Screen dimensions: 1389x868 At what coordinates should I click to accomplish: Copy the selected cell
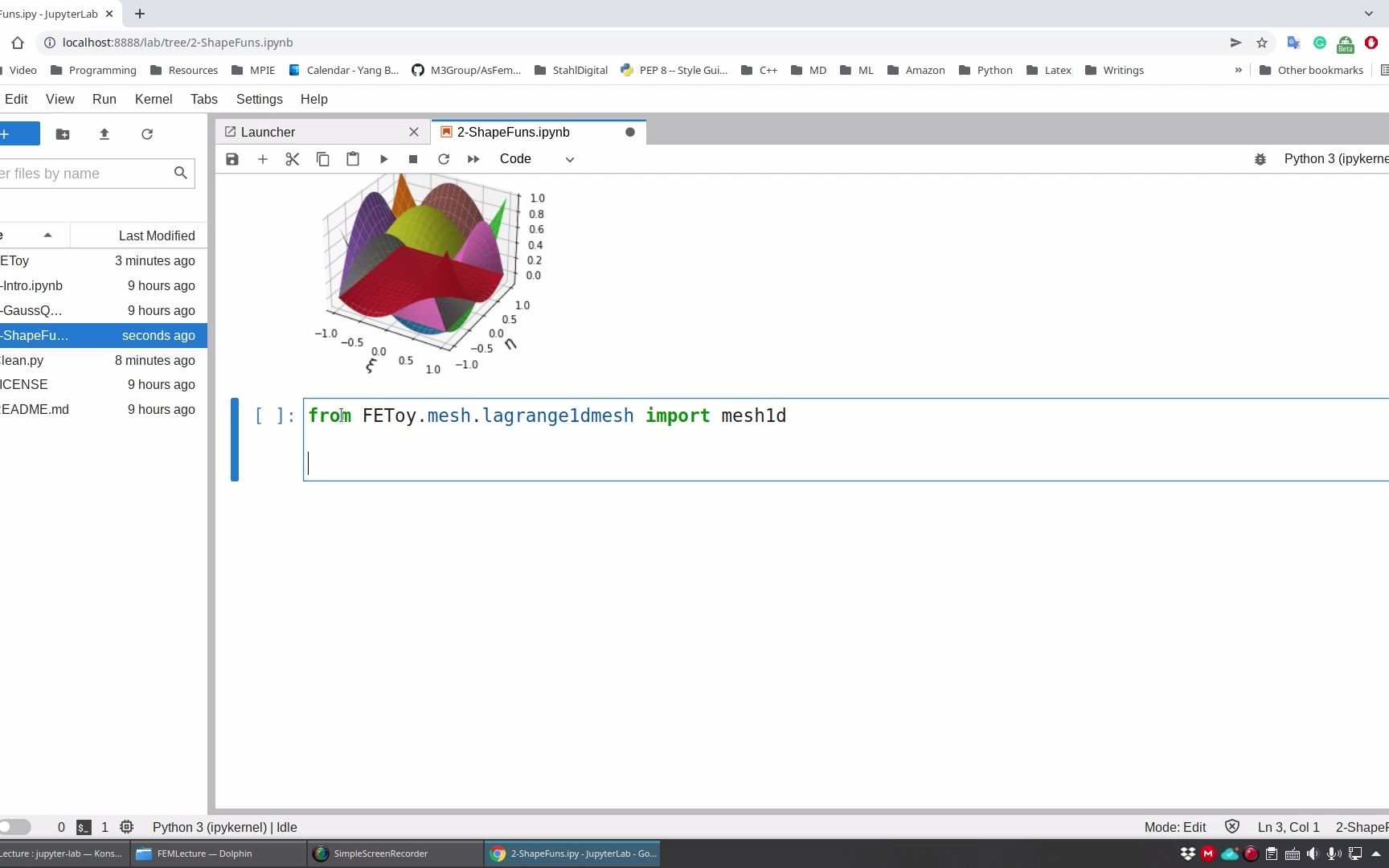(x=322, y=159)
